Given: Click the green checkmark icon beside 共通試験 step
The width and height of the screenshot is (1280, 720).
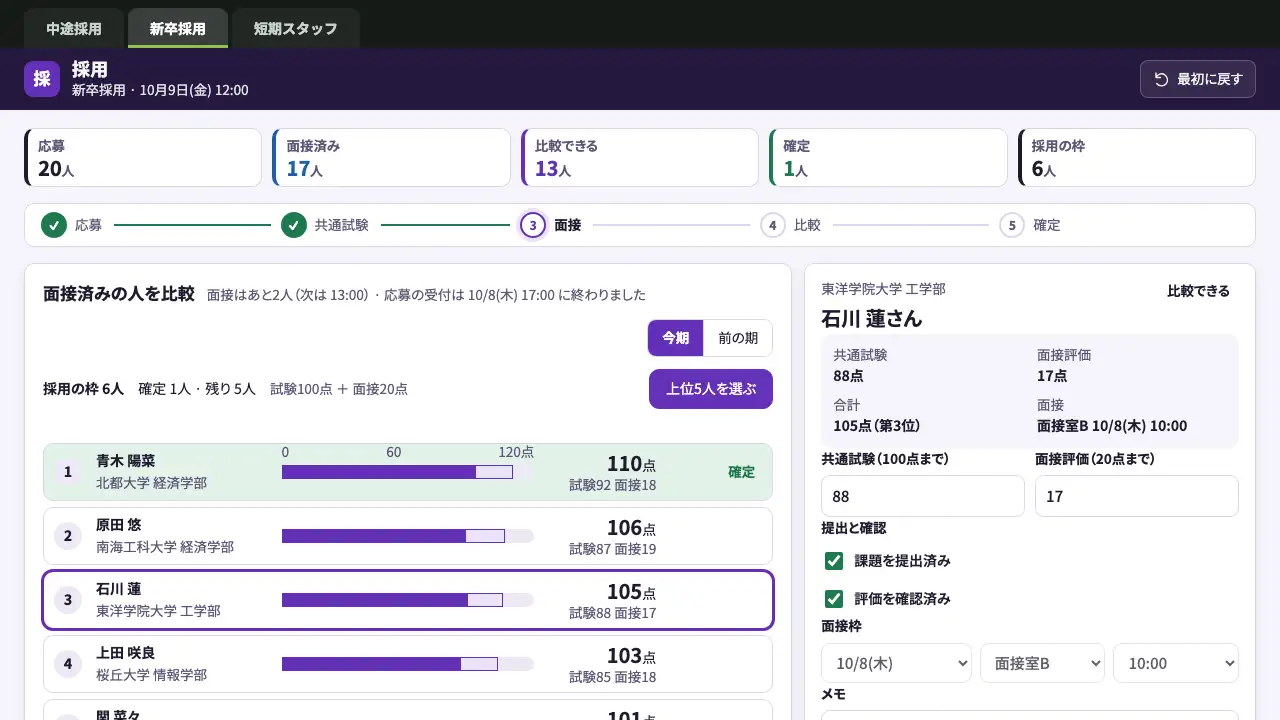Looking at the screenshot, I should tap(294, 225).
